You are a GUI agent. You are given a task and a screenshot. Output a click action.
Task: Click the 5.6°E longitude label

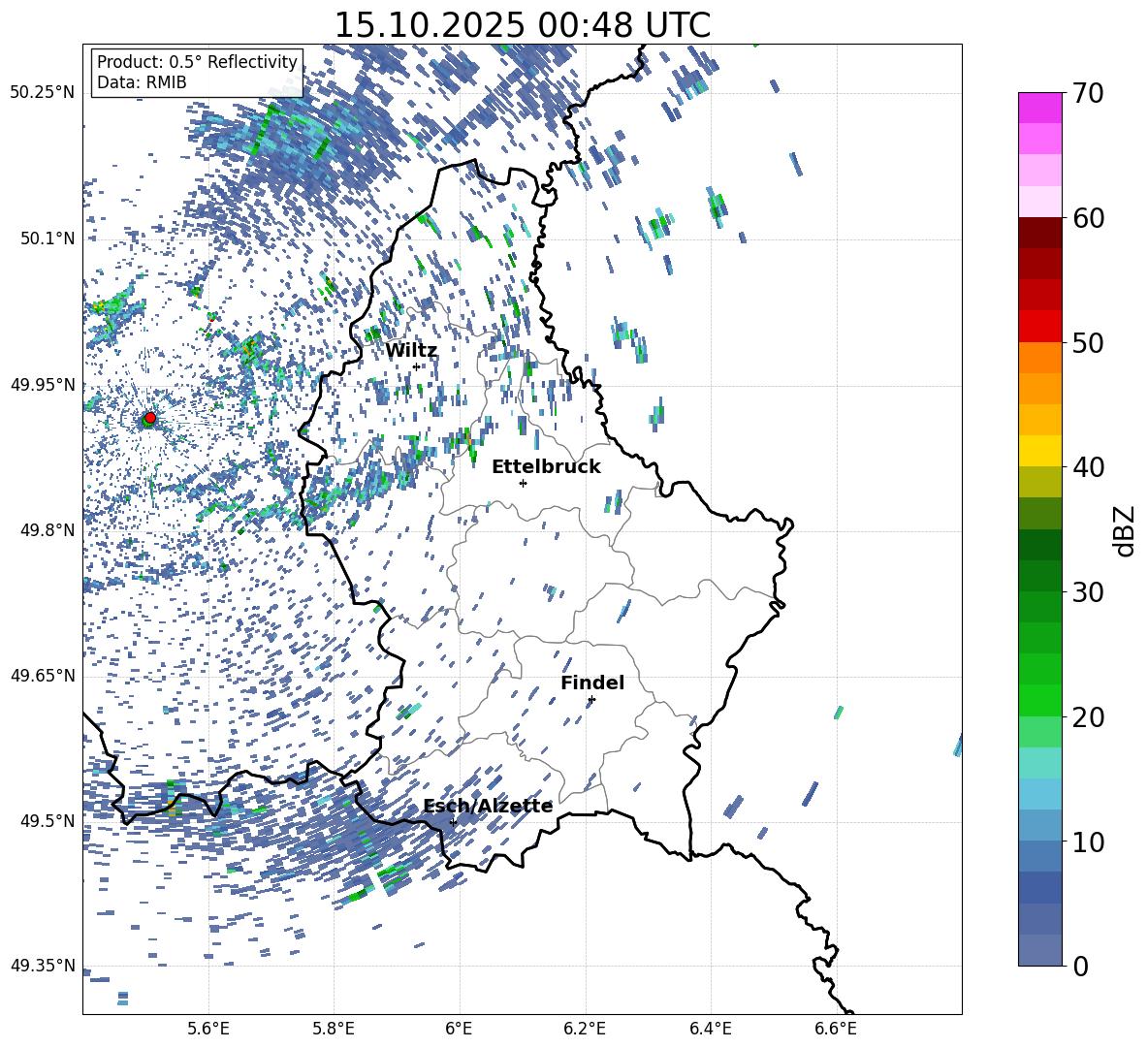pyautogui.click(x=207, y=1029)
